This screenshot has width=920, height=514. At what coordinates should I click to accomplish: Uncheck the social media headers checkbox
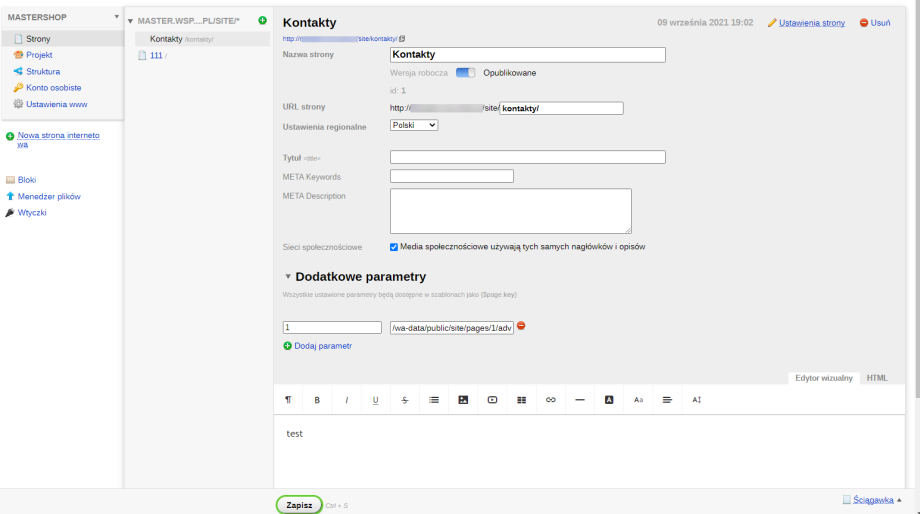coord(394,246)
